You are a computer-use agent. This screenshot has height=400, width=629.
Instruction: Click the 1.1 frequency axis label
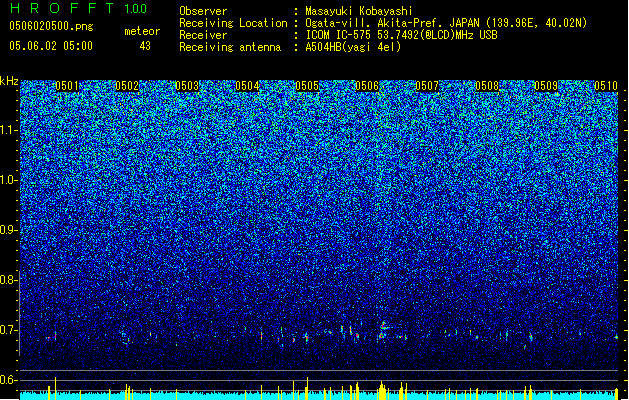click(x=9, y=130)
